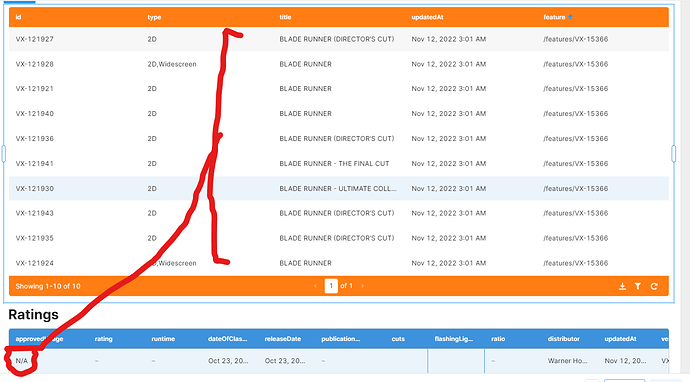Edit the page number input field
The width and height of the screenshot is (690, 382).
[331, 286]
